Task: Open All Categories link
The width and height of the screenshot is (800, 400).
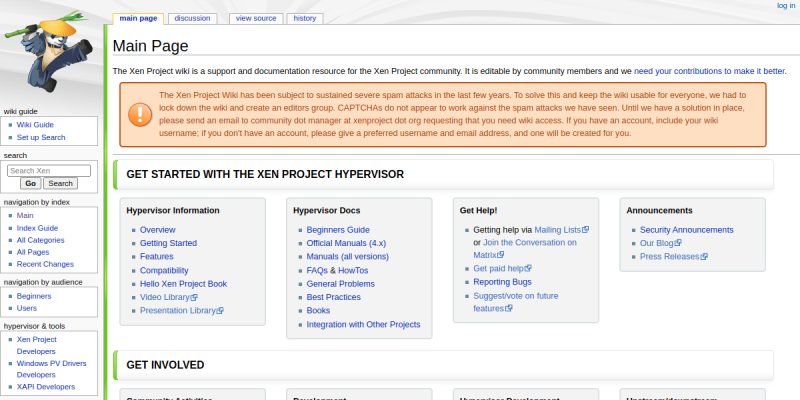Action: (x=40, y=240)
